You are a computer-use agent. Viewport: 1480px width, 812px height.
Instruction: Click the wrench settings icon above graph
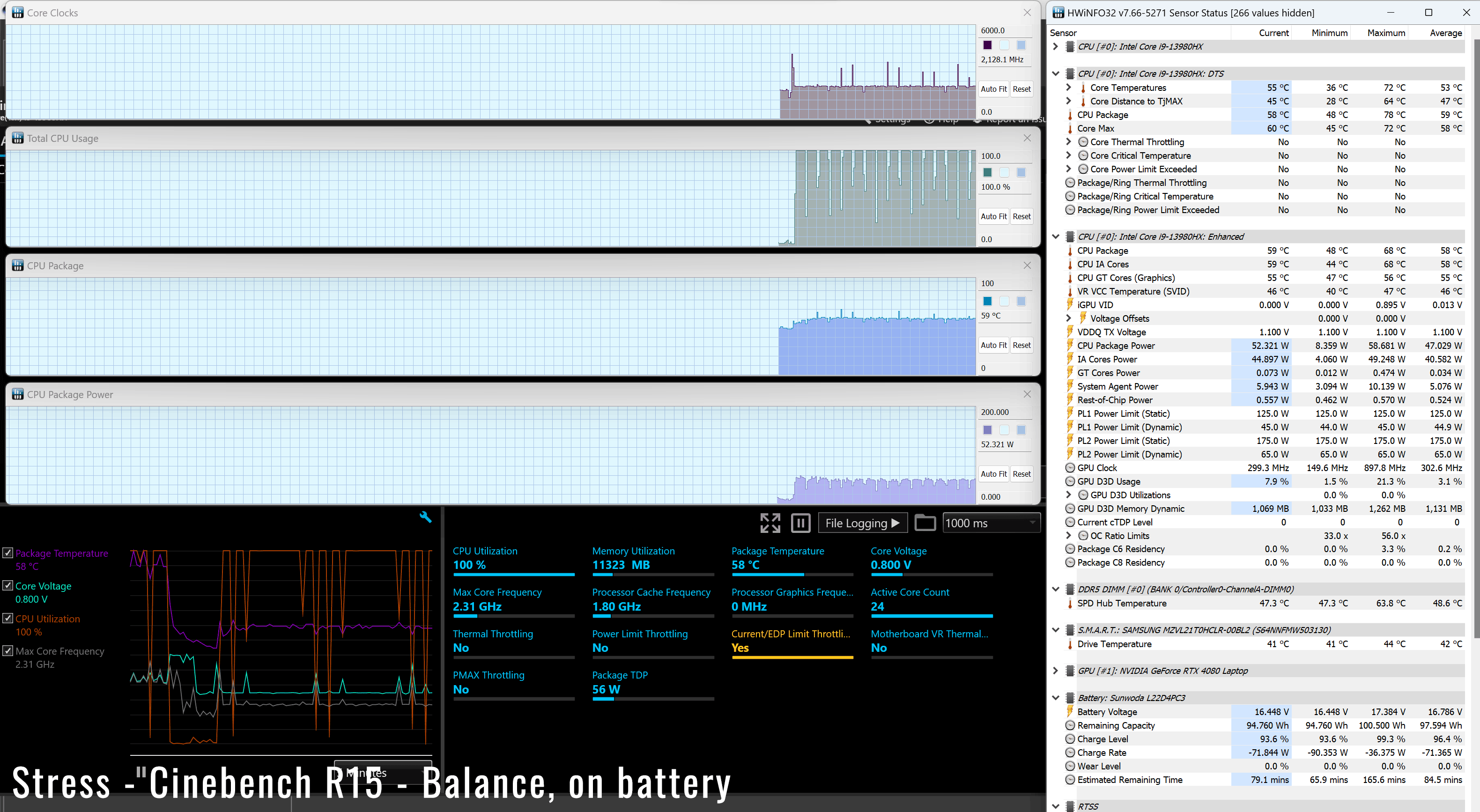pos(425,517)
